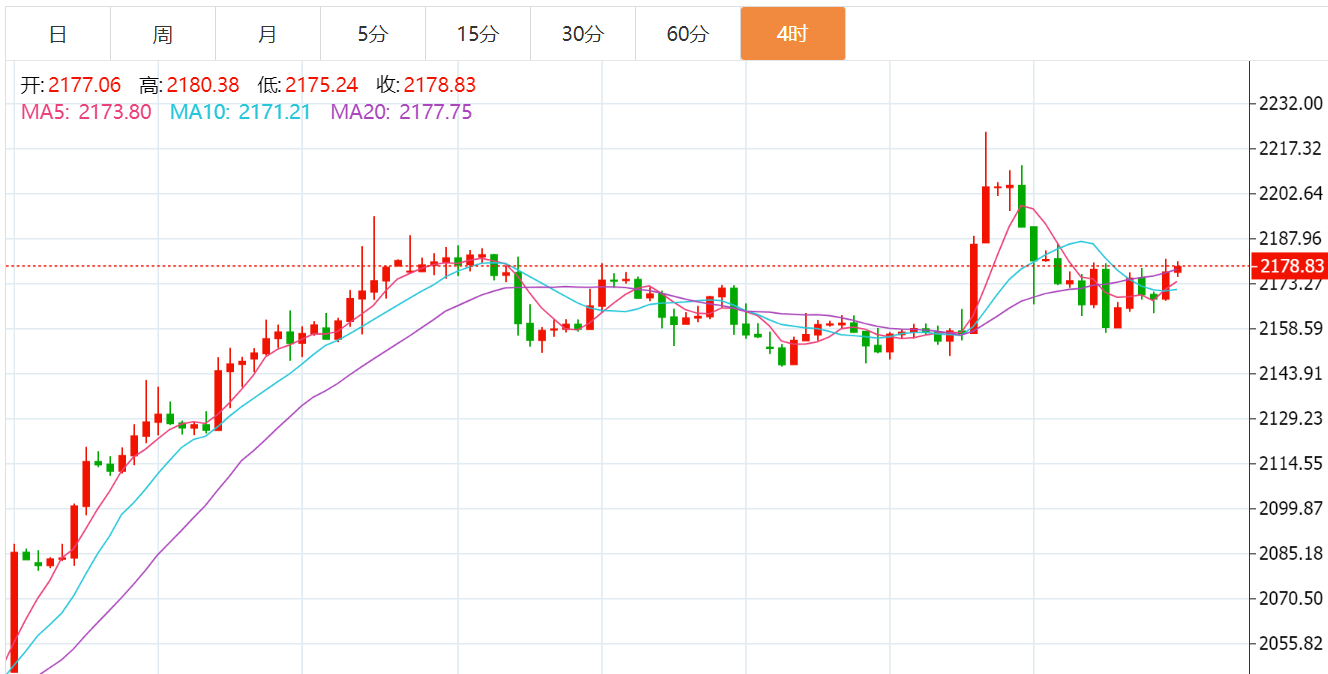Click the MA10: 2171.21 indicator label
The width and height of the screenshot is (1328, 674).
click(x=240, y=112)
